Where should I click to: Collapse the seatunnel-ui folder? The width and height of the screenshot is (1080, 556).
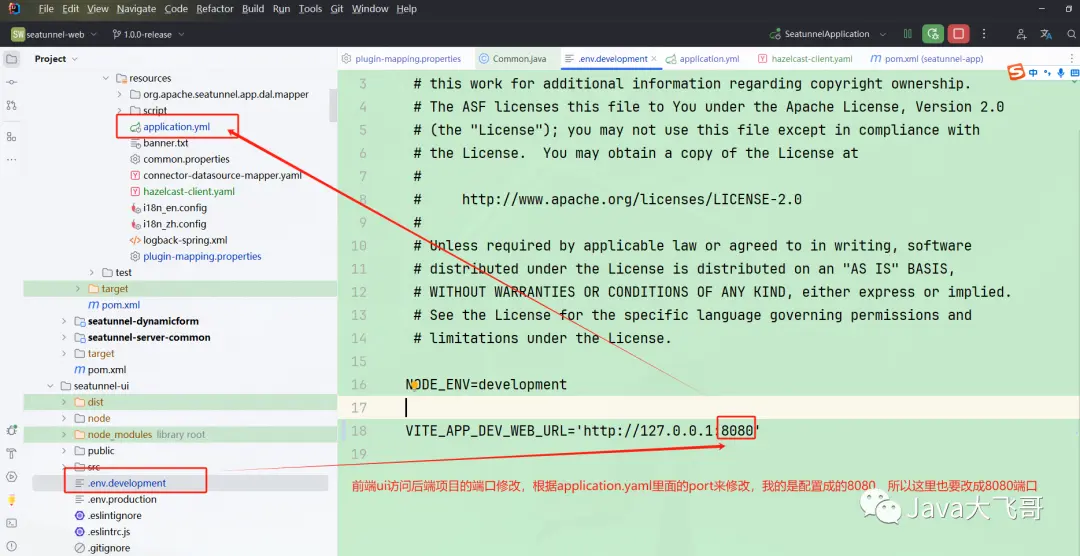pos(51,386)
